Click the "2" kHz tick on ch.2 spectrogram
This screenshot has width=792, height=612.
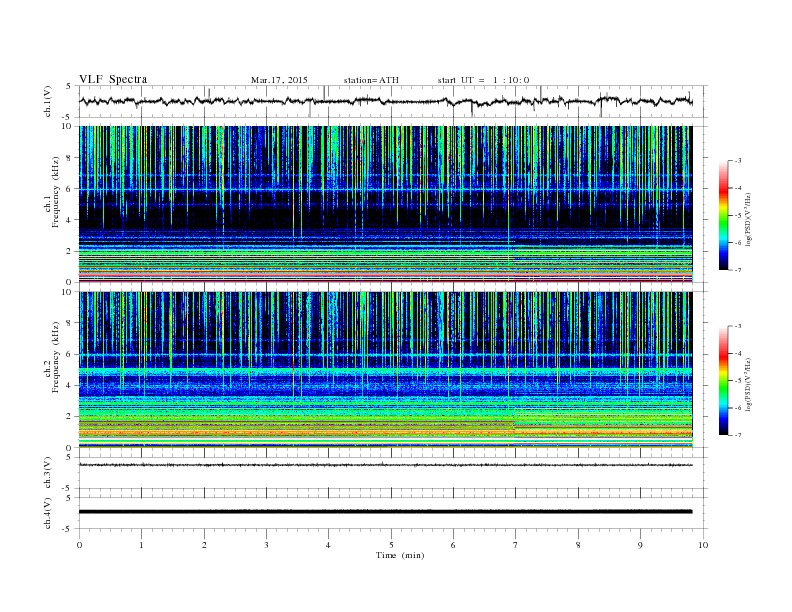tap(69, 417)
